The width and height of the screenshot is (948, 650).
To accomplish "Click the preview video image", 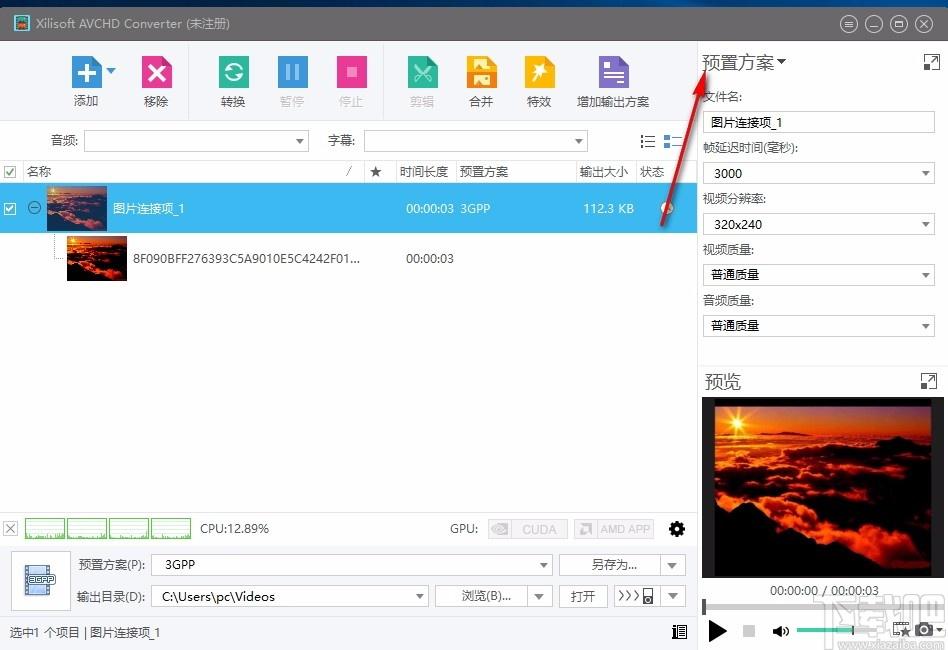I will (x=823, y=487).
